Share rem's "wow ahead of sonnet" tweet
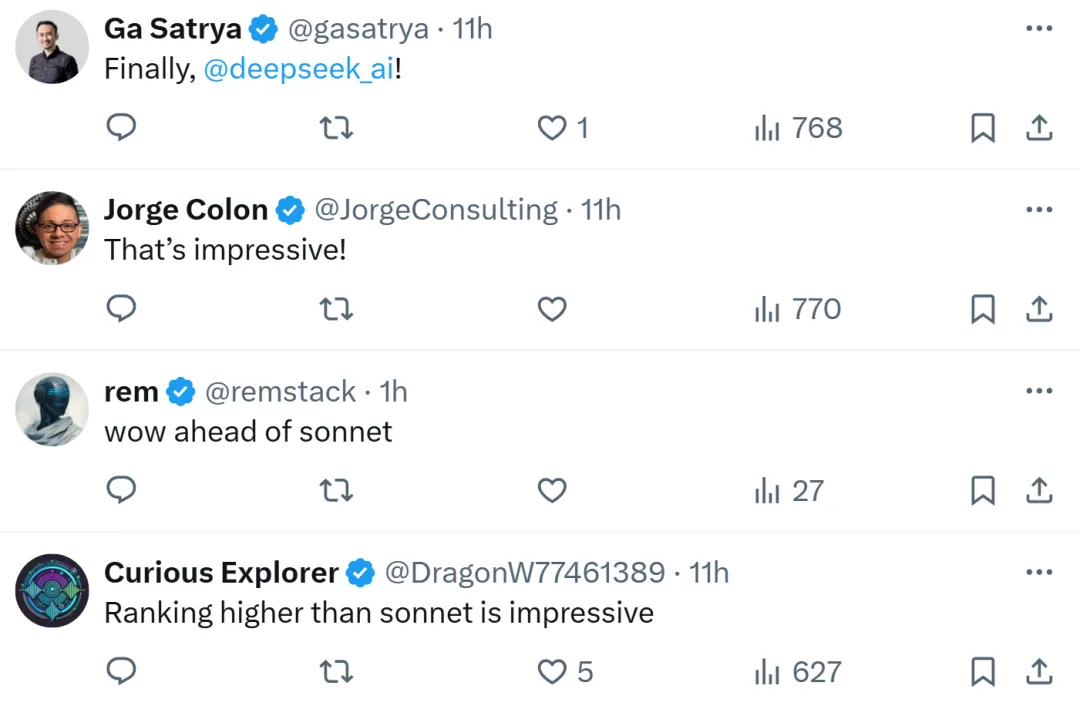The width and height of the screenshot is (1080, 706). coord(1039,490)
